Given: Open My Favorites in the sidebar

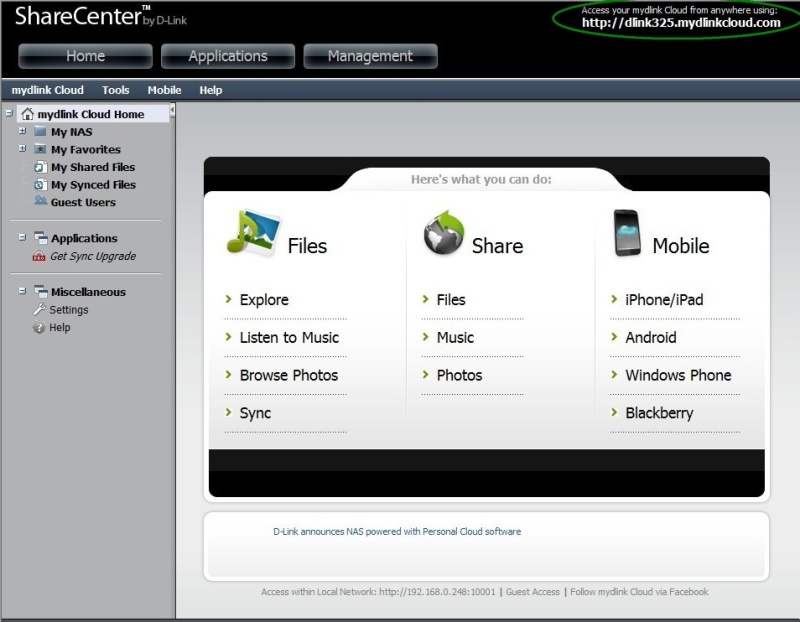Looking at the screenshot, I should coord(86,150).
